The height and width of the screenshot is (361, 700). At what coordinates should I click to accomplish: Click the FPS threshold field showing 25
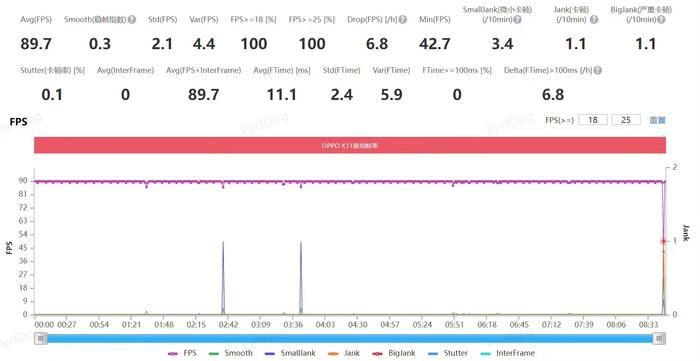[x=626, y=120]
